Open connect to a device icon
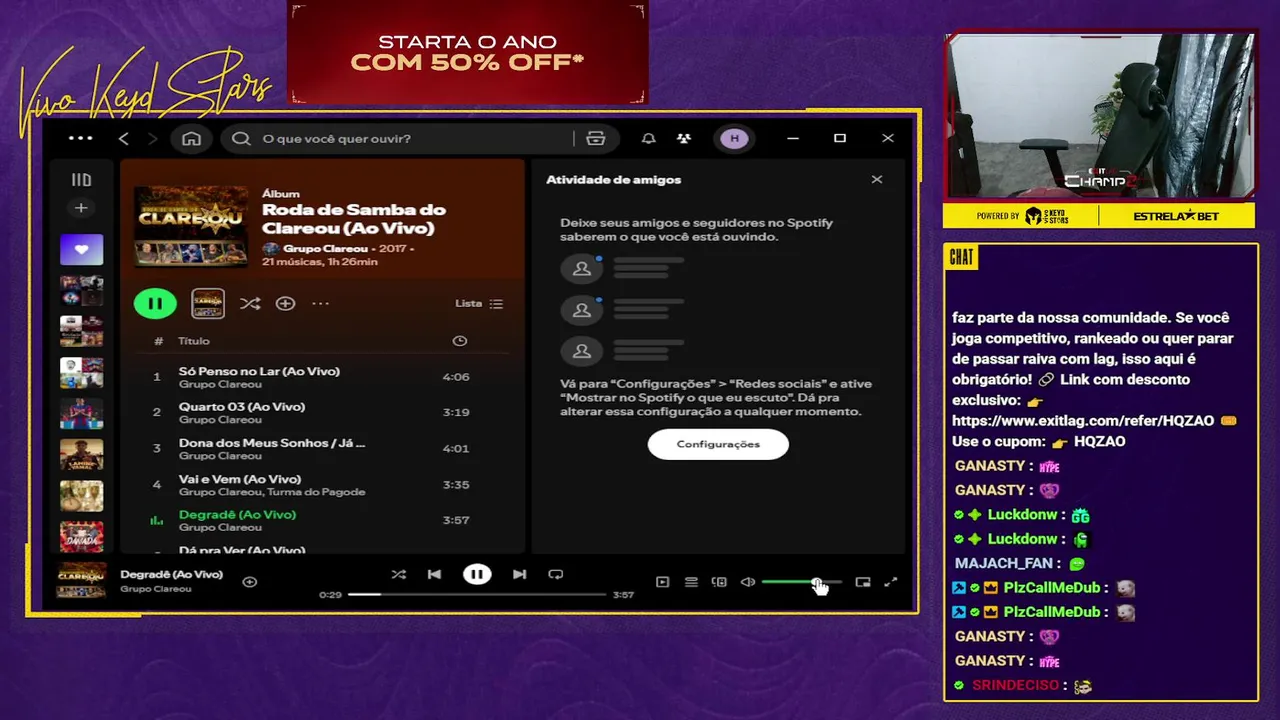 click(x=719, y=582)
